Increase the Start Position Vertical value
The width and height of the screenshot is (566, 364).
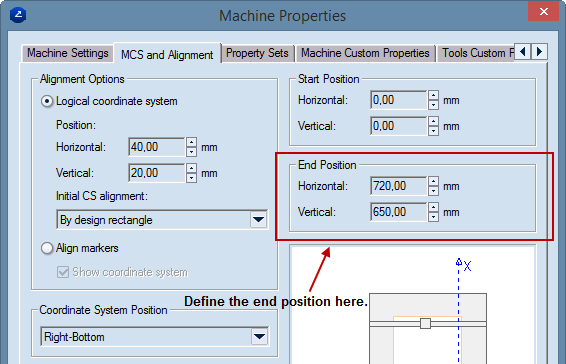[434, 121]
